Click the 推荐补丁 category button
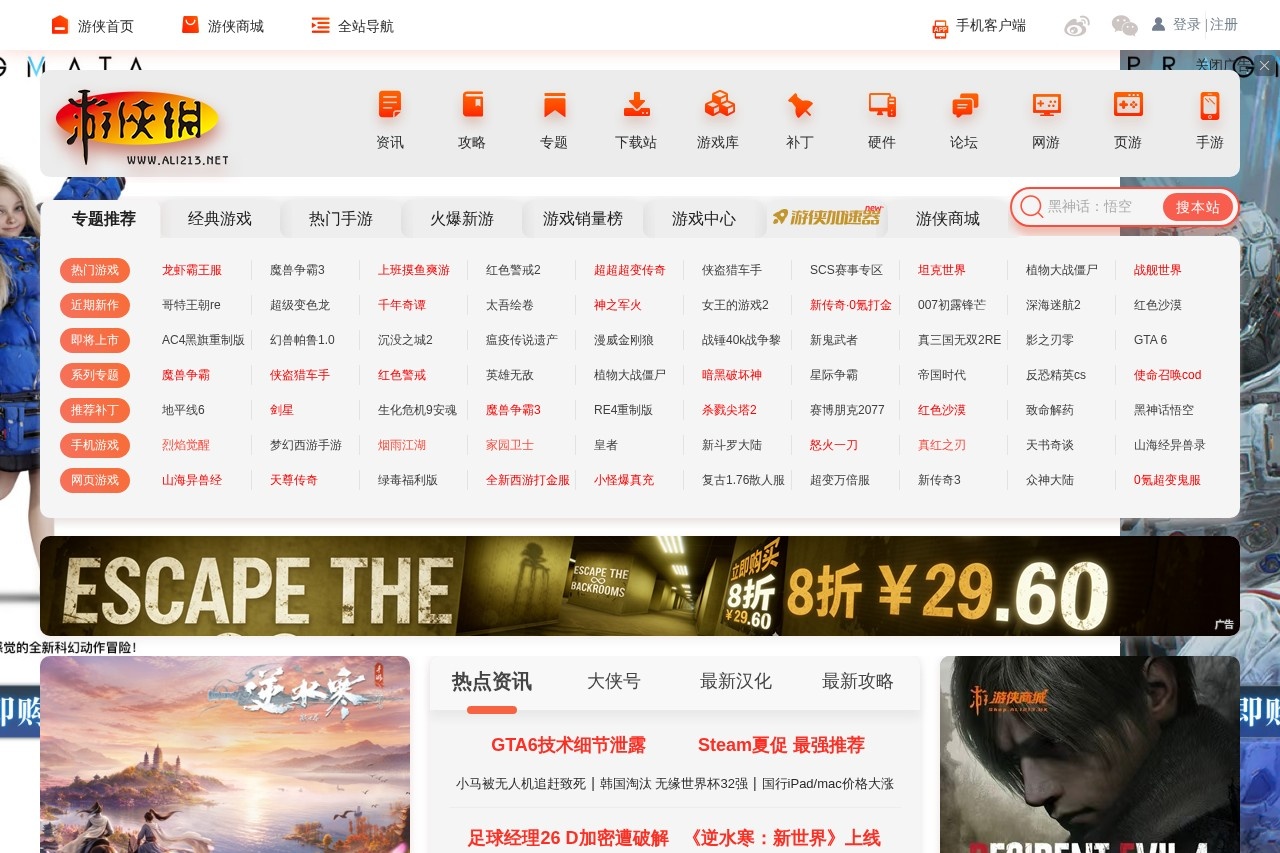1280x853 pixels. pyautogui.click(x=95, y=410)
